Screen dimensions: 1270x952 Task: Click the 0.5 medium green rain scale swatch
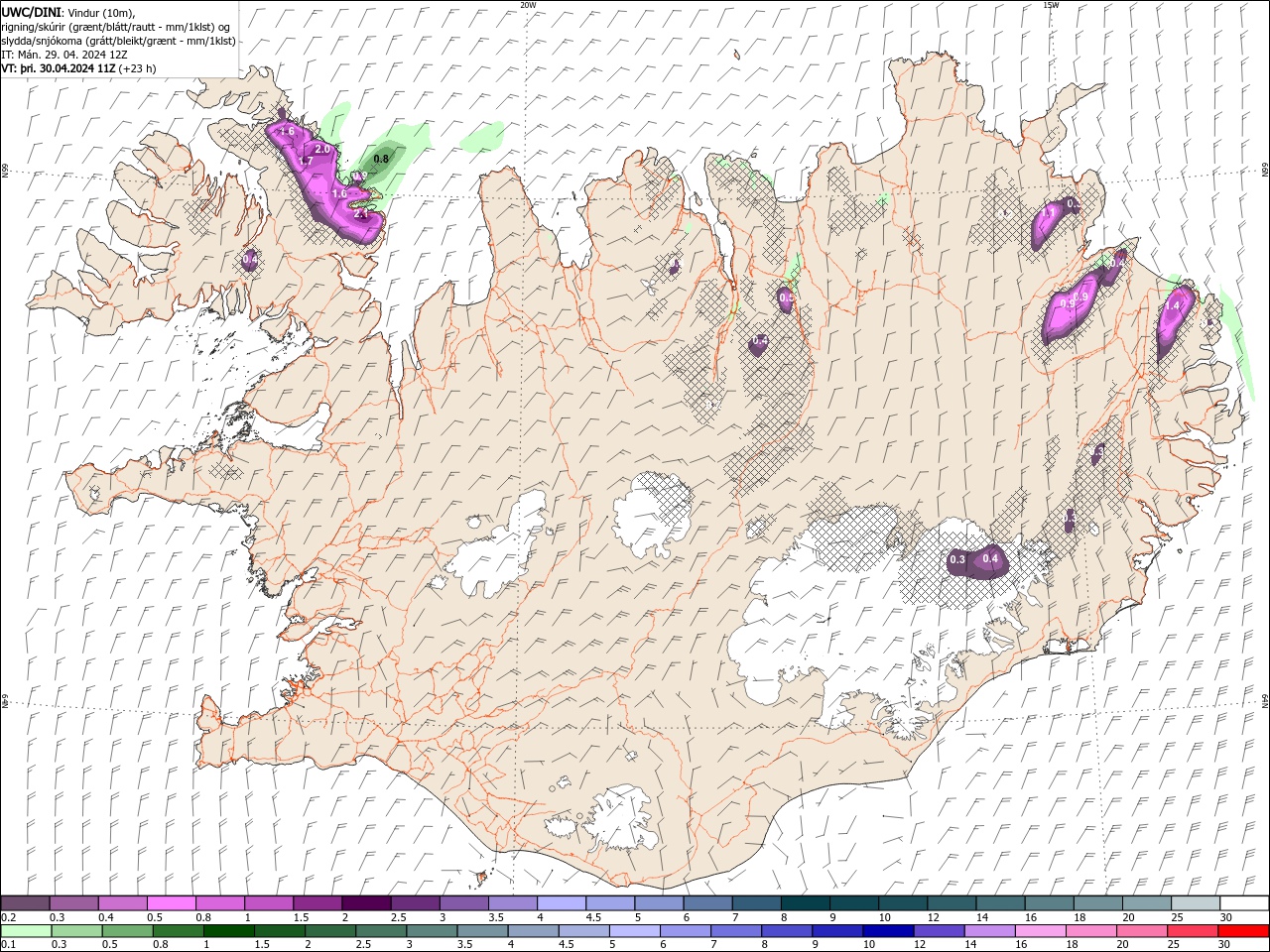[127, 931]
